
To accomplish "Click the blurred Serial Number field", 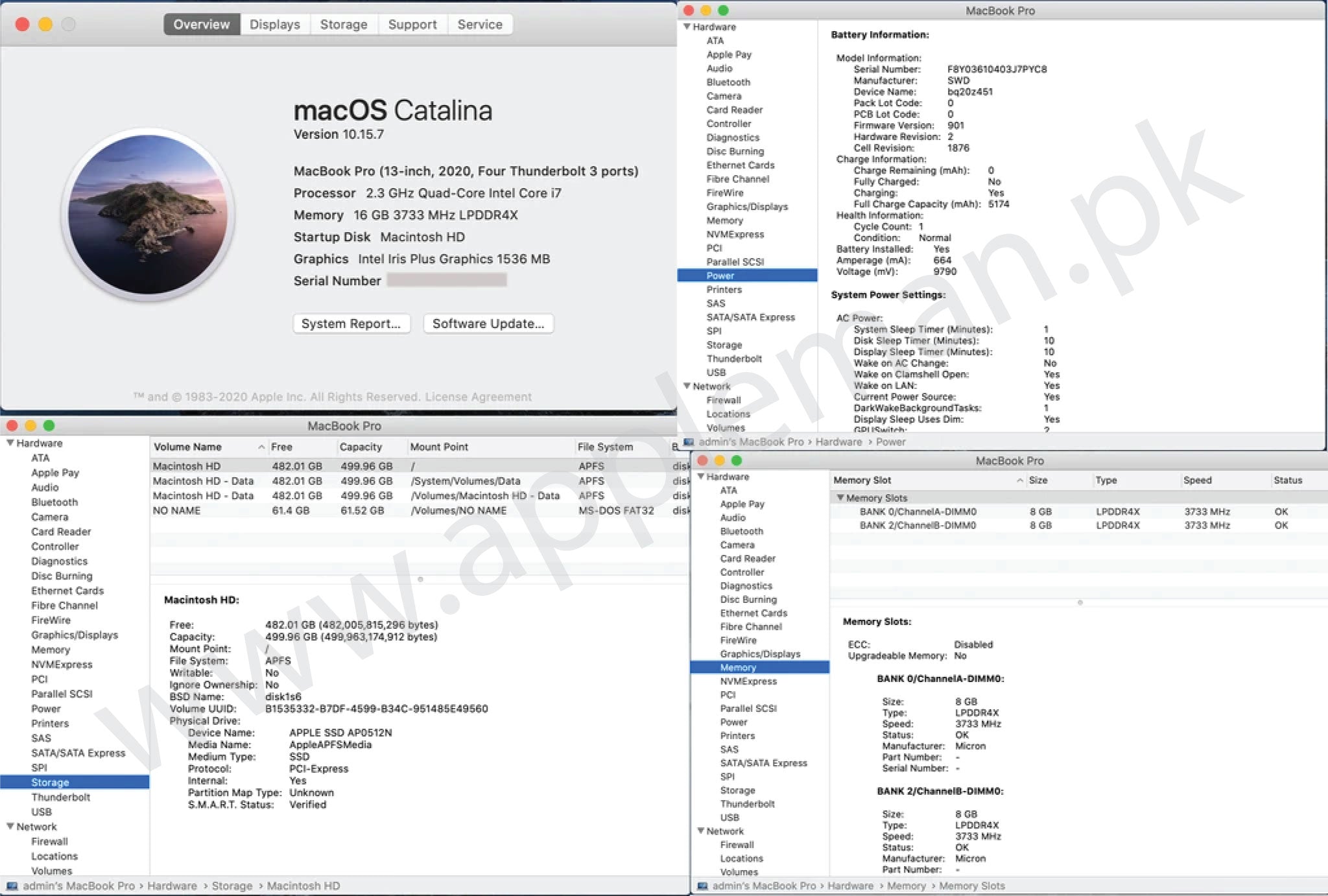I will coord(447,280).
